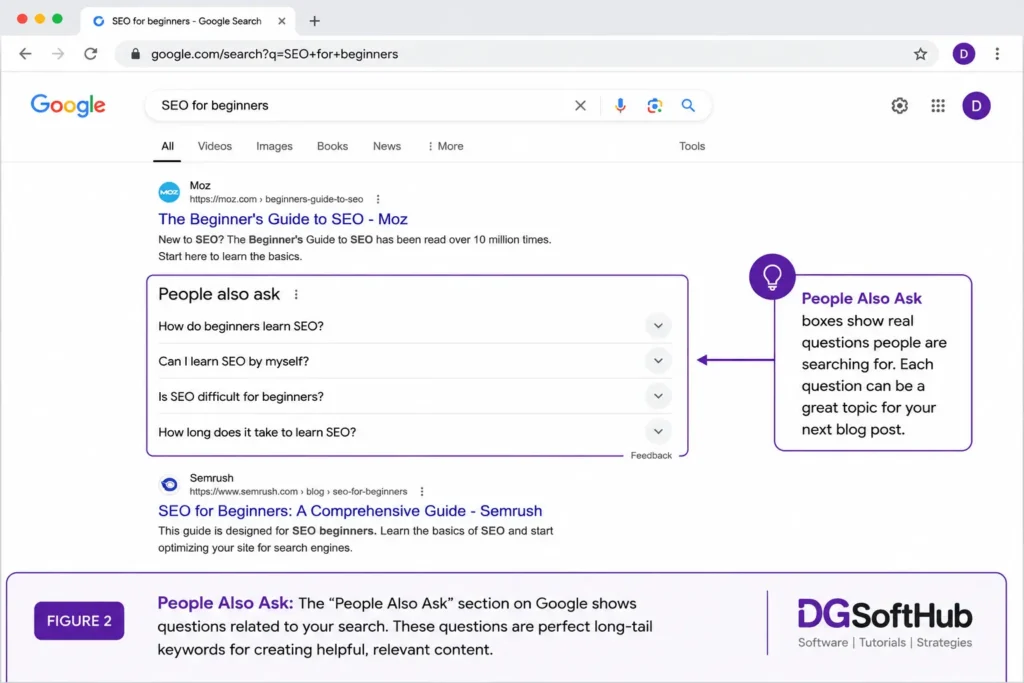The width and height of the screenshot is (1024, 683).
Task: Click the browser forward arrow
Action: pos(58,54)
